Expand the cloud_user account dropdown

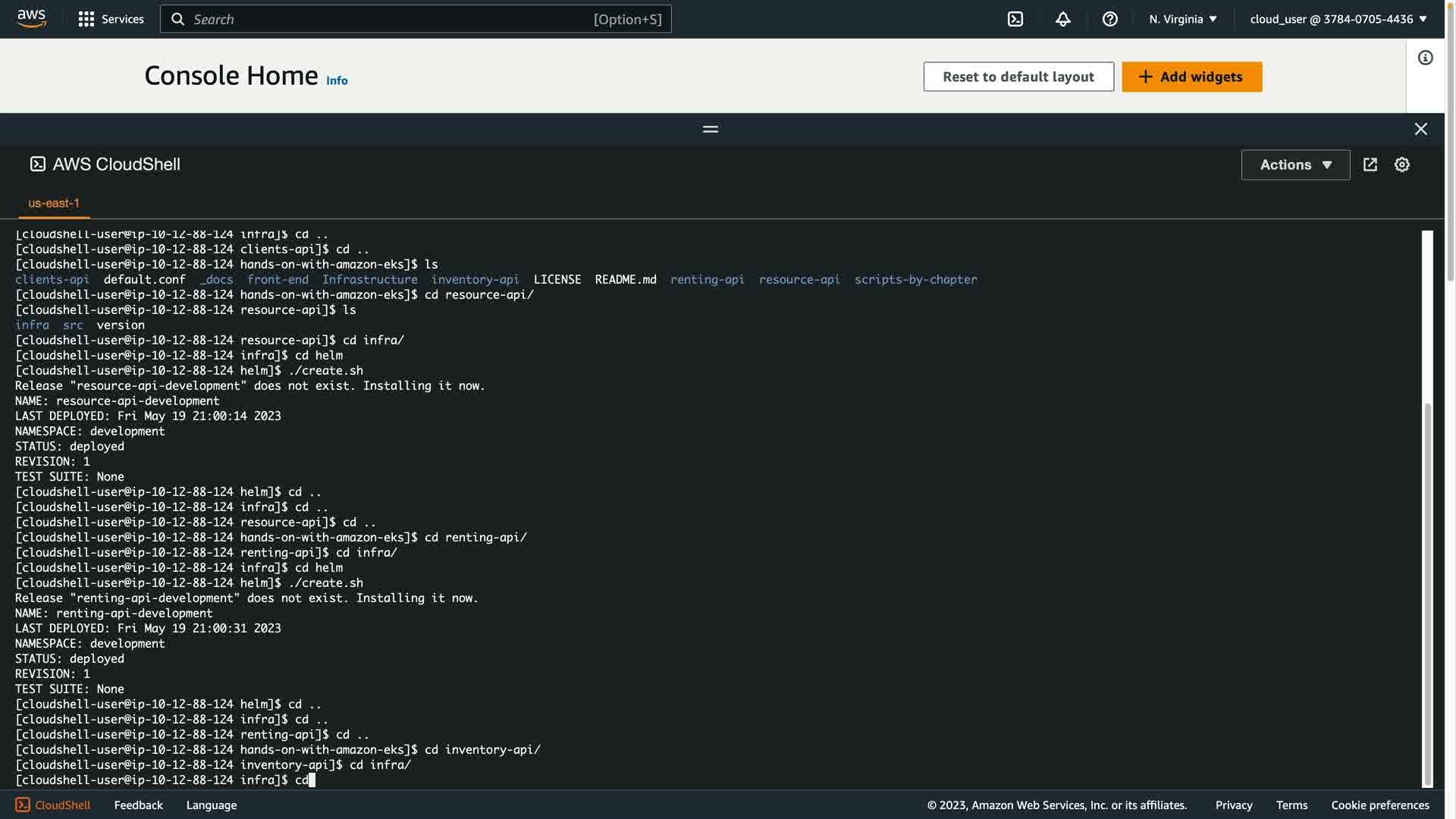click(x=1338, y=19)
